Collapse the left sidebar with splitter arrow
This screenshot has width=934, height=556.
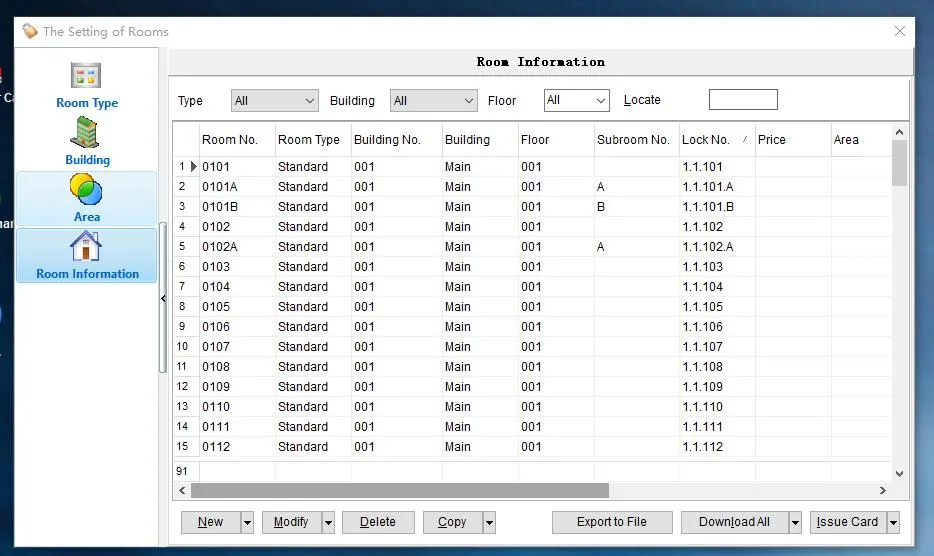pyautogui.click(x=163, y=299)
